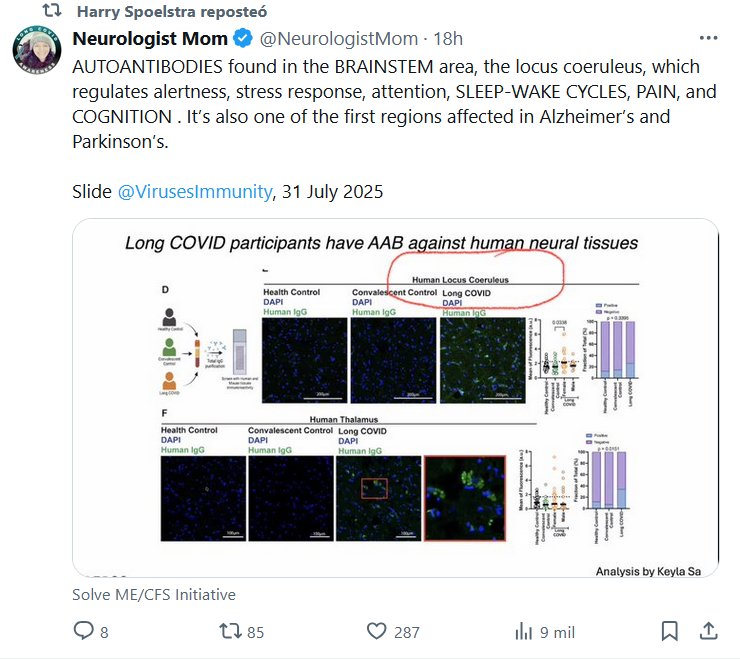
Task: Click the 85 reposts count
Action: (x=255, y=632)
